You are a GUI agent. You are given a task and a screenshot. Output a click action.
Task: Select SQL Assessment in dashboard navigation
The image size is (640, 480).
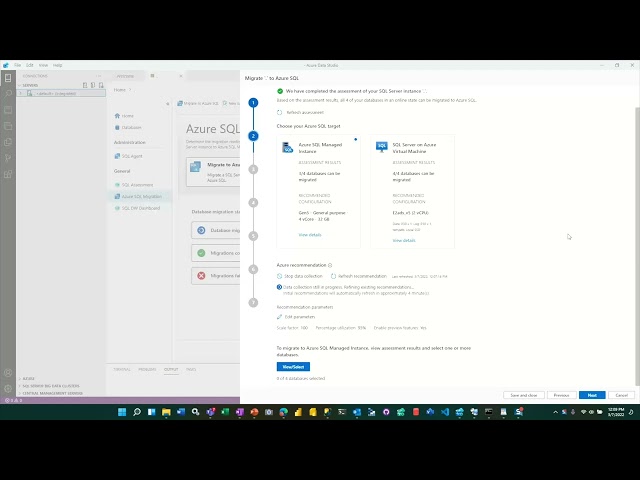[137, 185]
